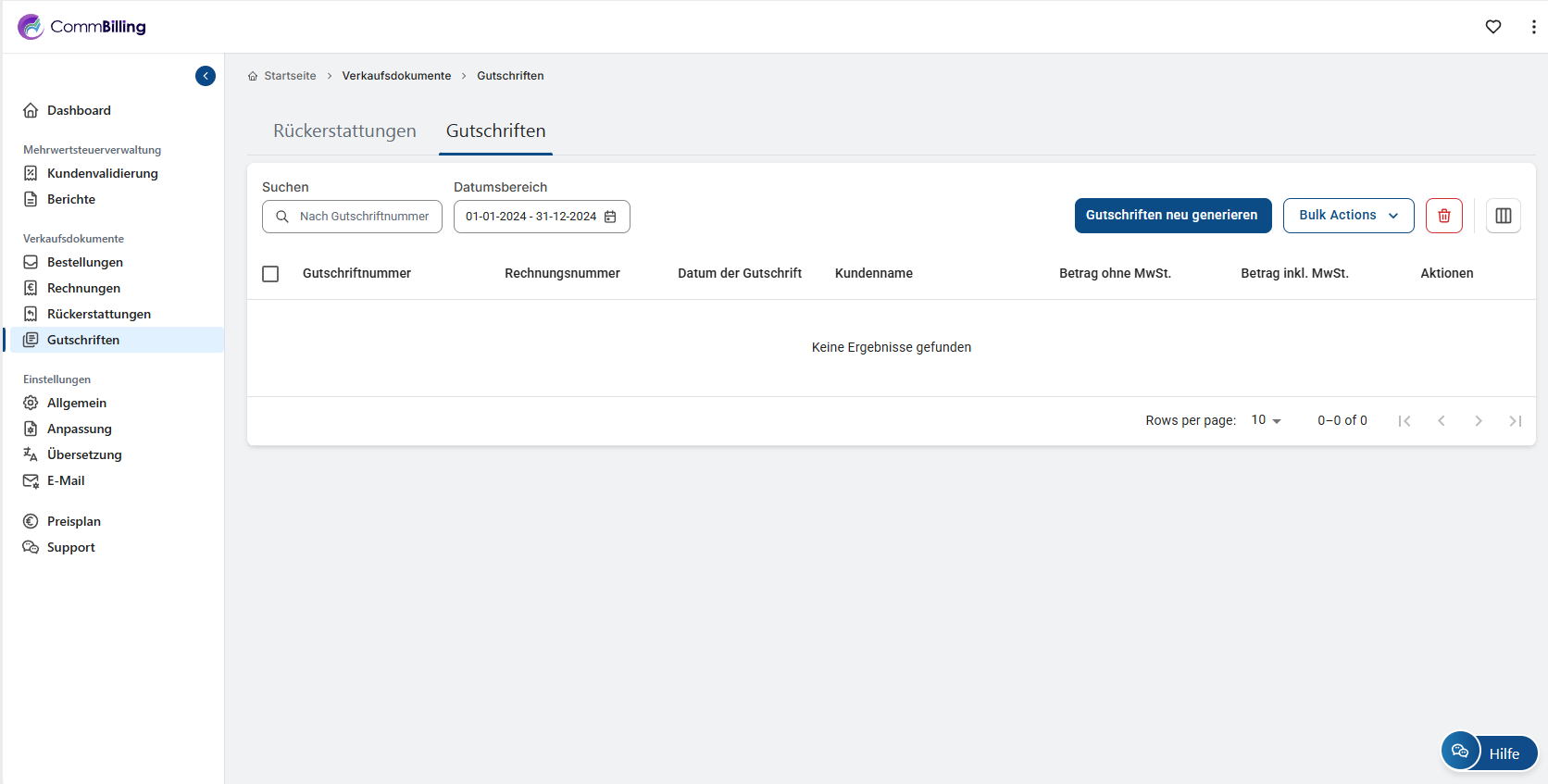
Task: Switch to the Rückerstattungen tab
Action: 344,131
